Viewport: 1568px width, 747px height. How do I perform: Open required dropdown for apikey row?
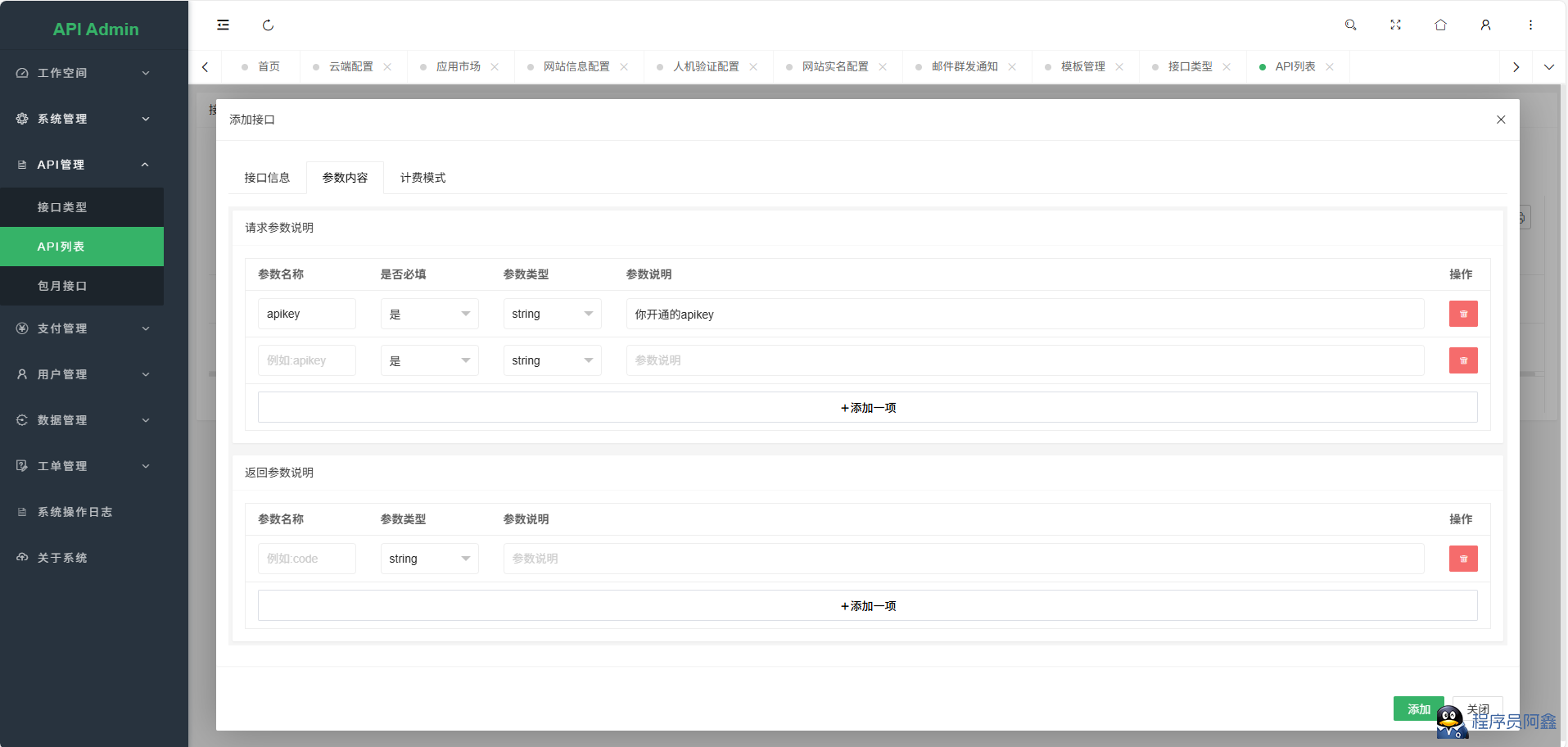429,314
